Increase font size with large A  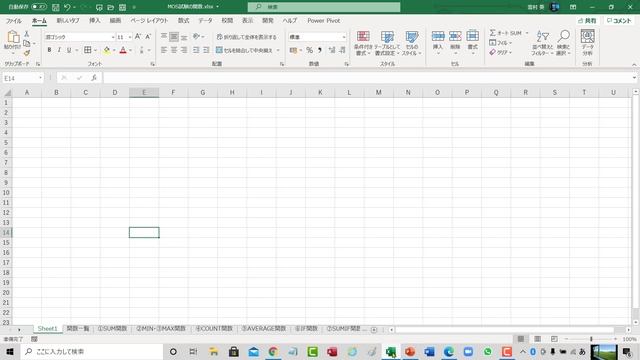138,37
